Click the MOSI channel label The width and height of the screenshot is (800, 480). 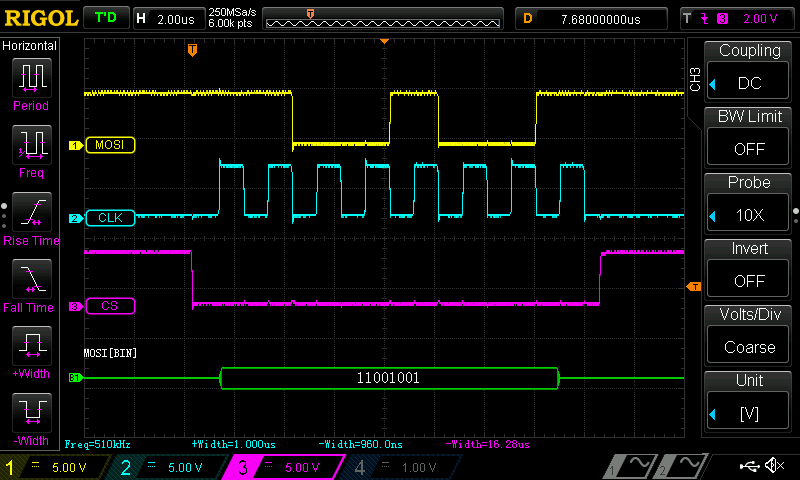110,145
